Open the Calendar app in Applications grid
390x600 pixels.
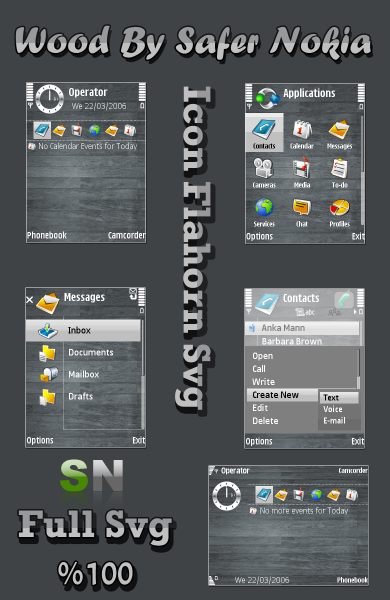click(x=302, y=134)
